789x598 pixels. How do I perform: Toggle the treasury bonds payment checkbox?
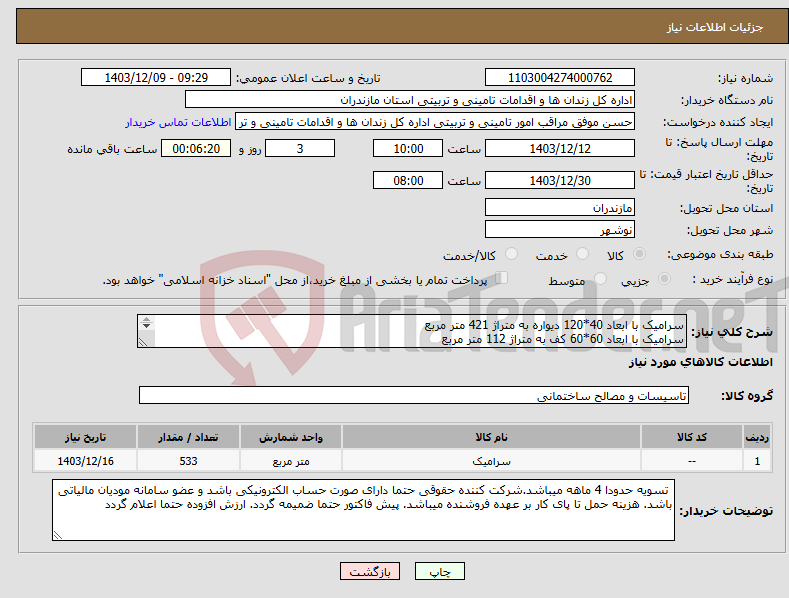501,278
